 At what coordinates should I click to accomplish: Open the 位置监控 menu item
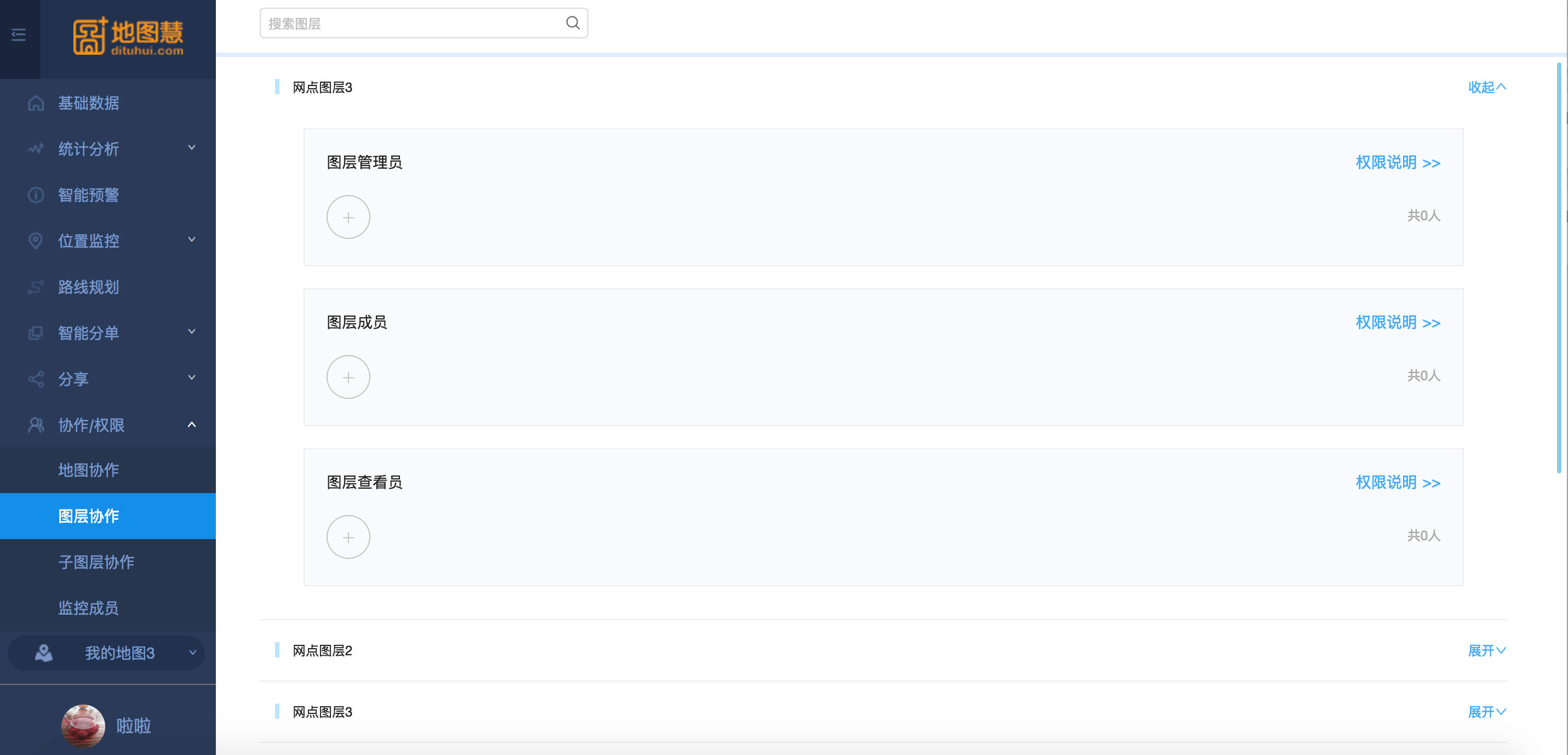pyautogui.click(x=108, y=241)
